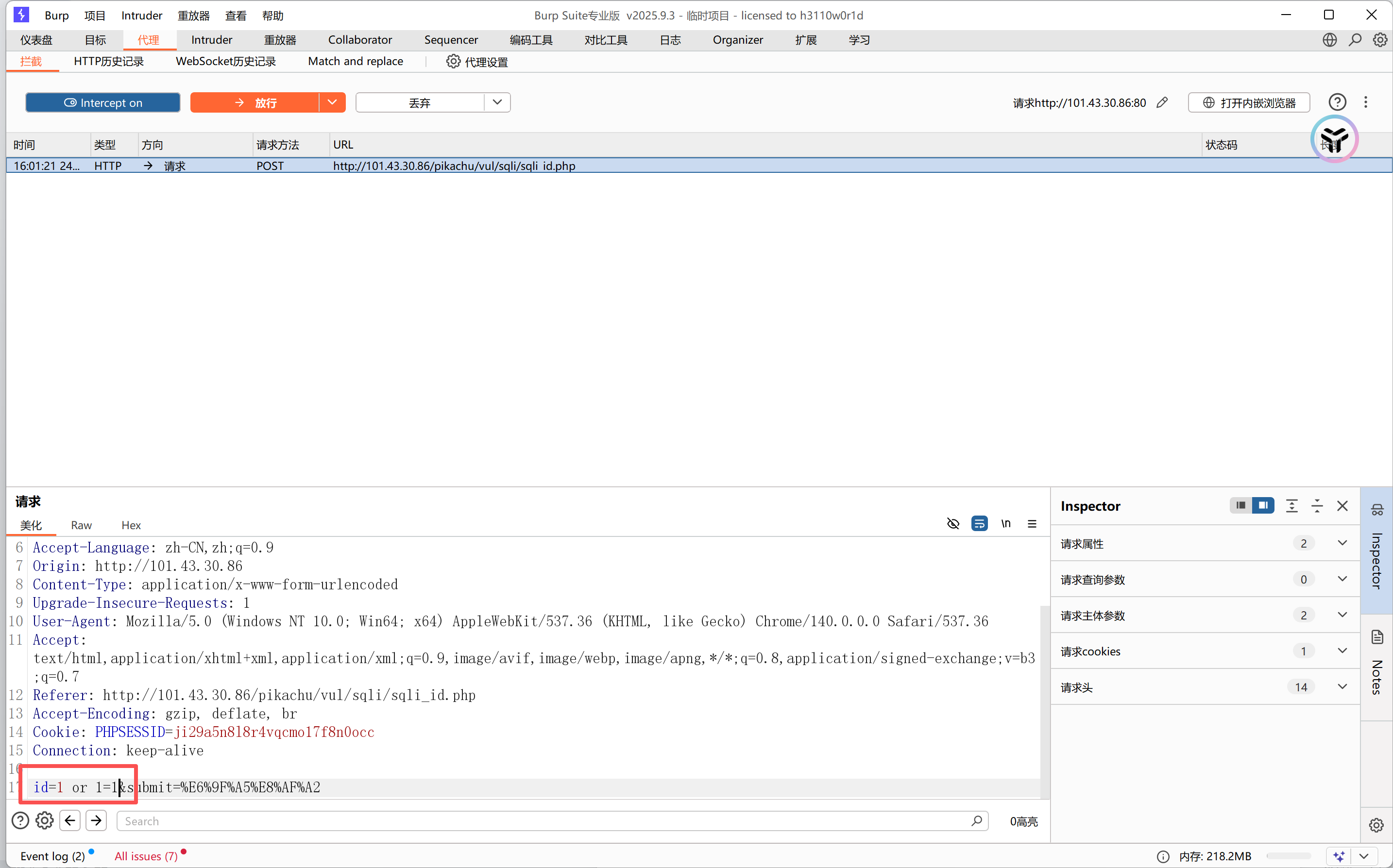
Task: Open the Match and replace sub-tab
Action: pos(356,62)
